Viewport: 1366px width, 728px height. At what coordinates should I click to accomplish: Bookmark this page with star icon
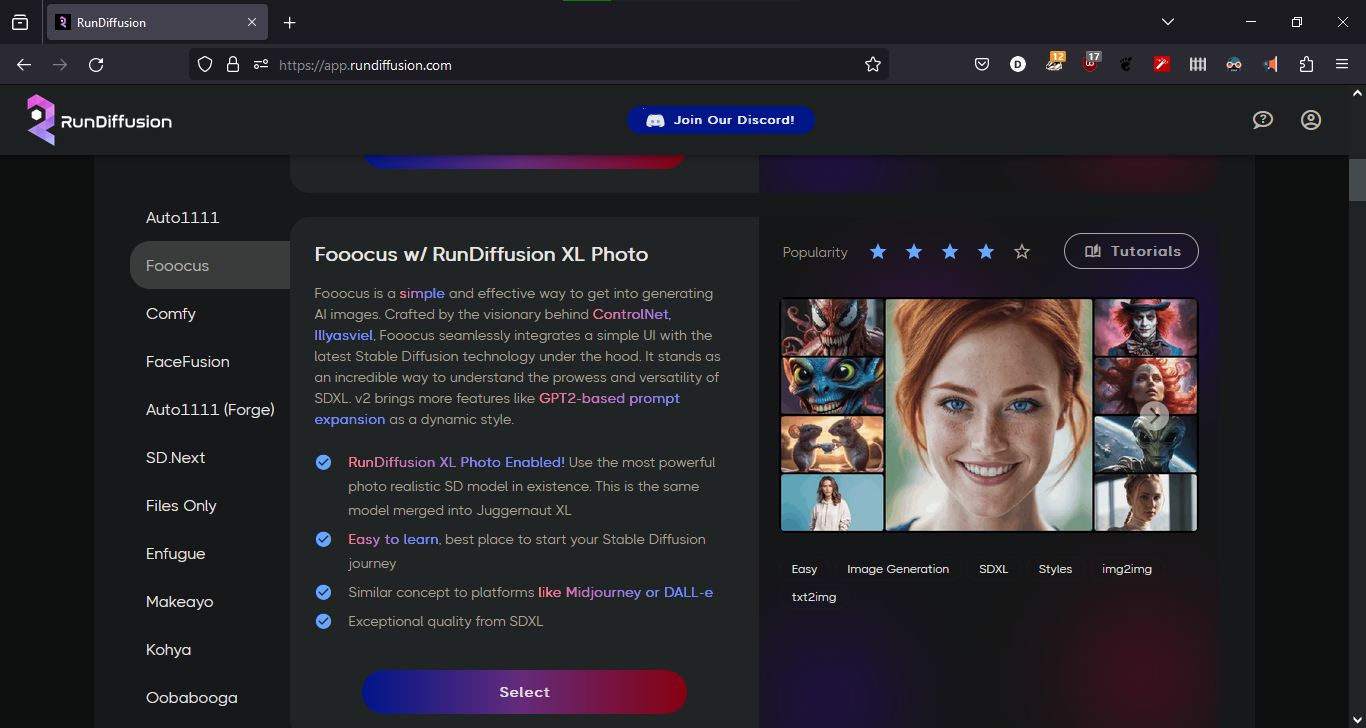(x=873, y=65)
